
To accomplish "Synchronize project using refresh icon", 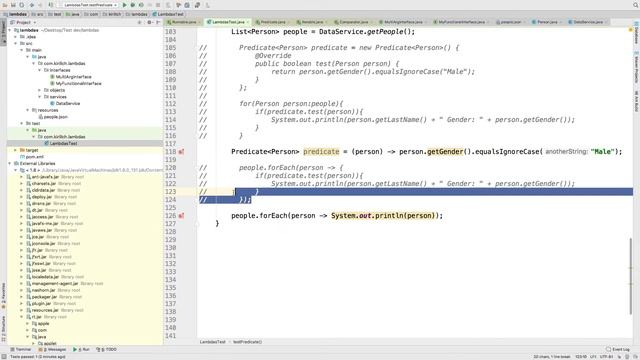I will (x=22, y=5).
